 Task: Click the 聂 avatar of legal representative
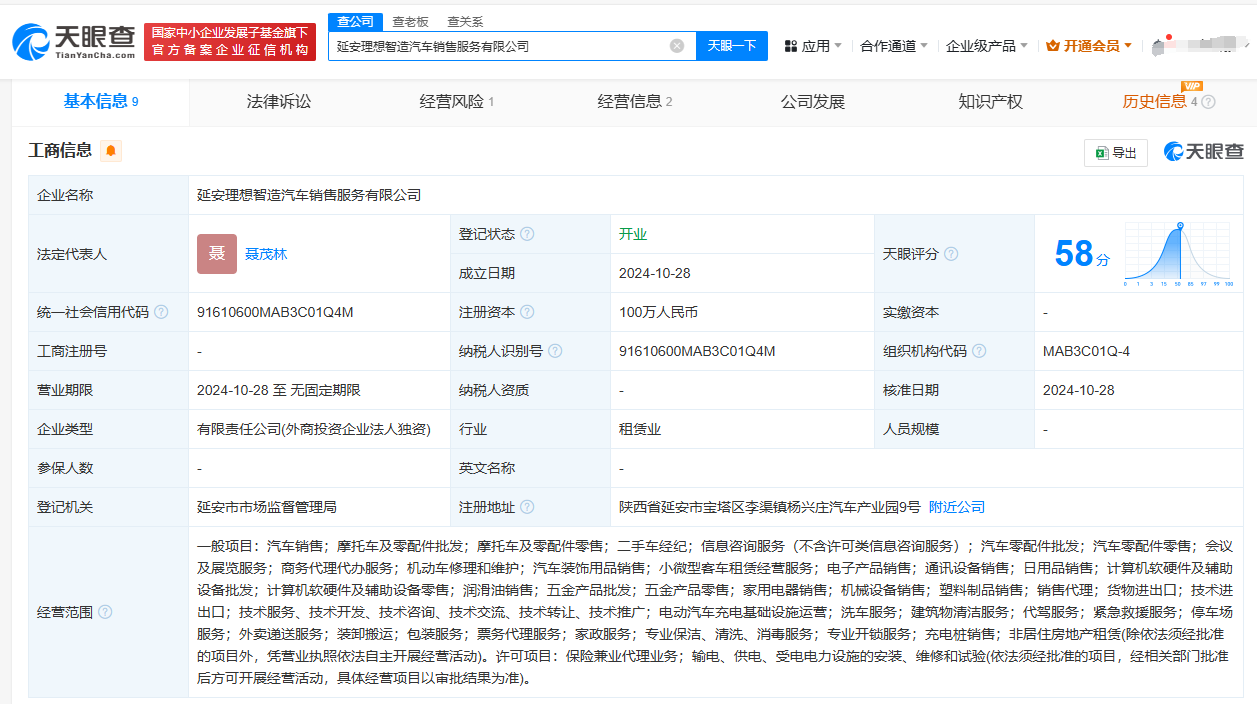pyautogui.click(x=217, y=254)
